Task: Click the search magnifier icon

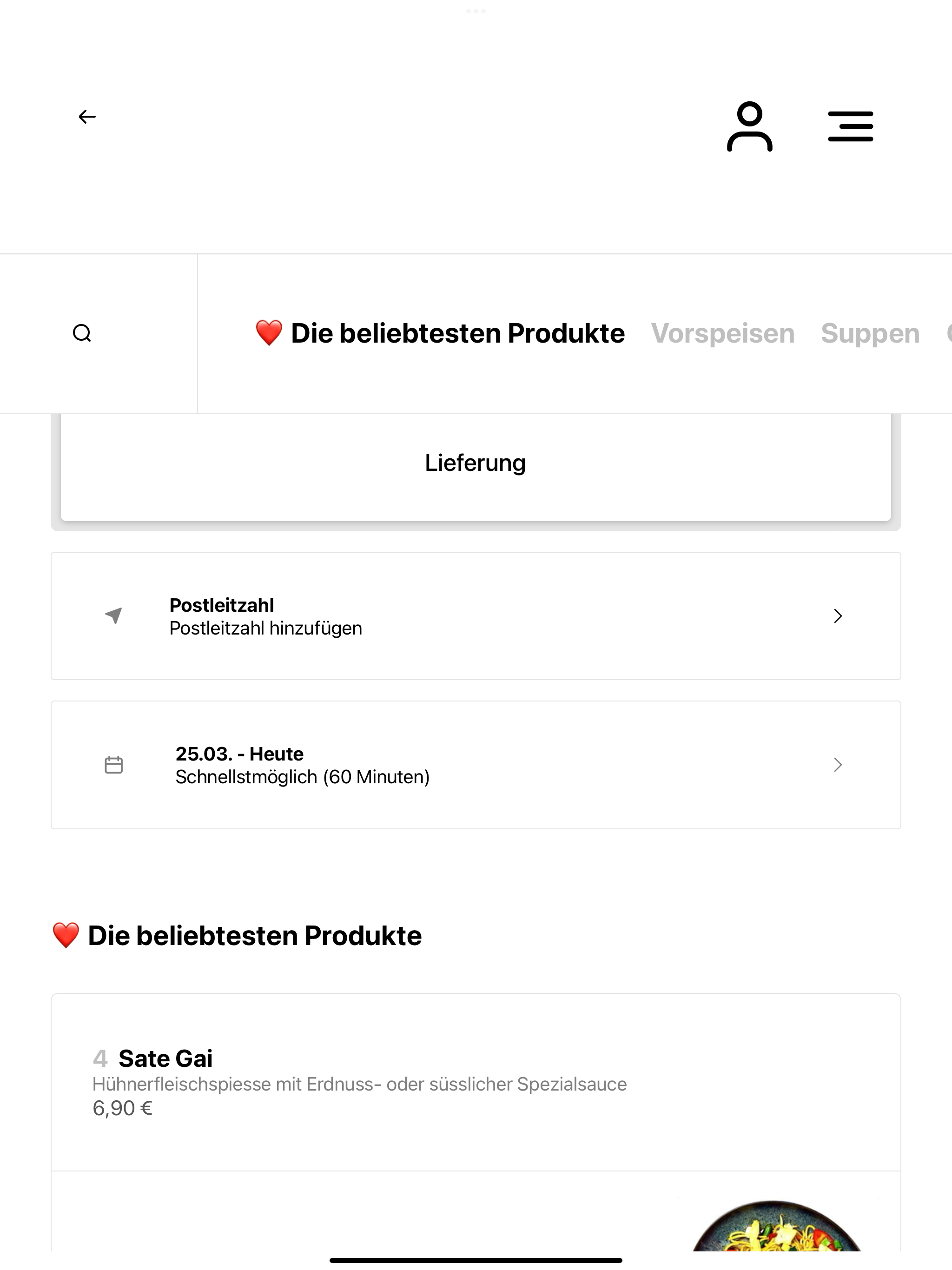Action: tap(82, 333)
